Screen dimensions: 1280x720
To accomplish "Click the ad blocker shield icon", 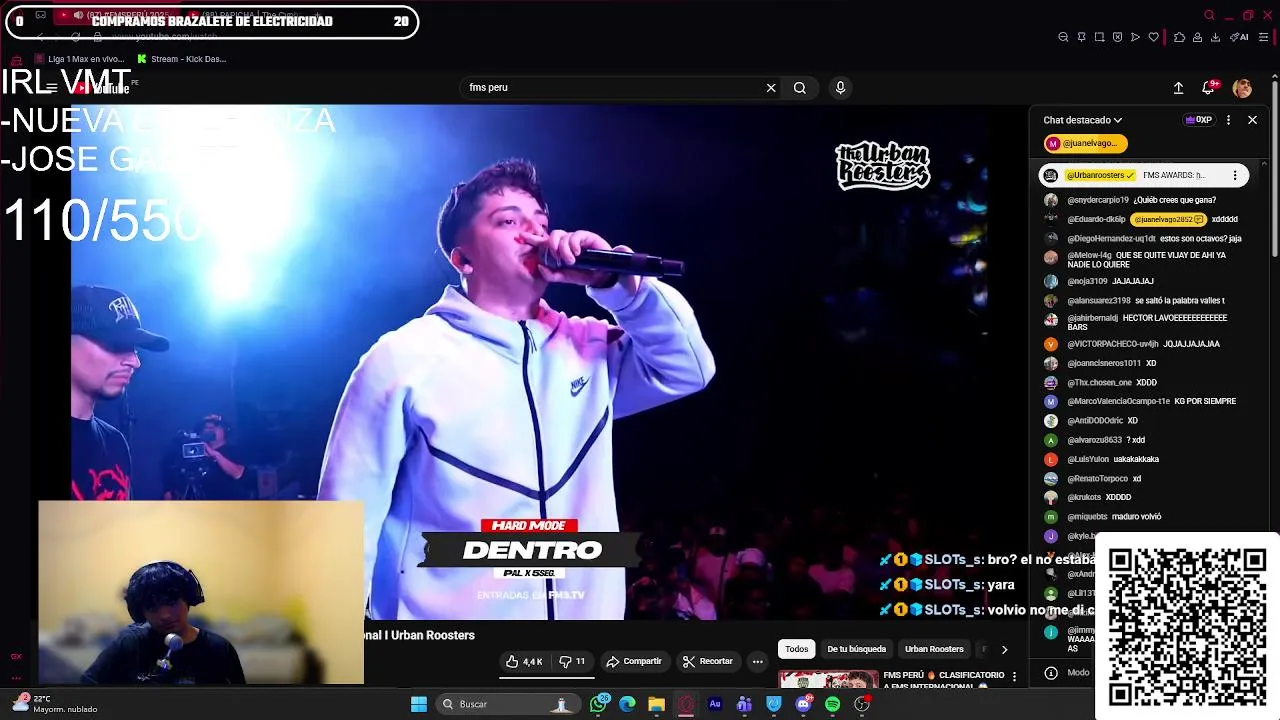I will 1117,37.
